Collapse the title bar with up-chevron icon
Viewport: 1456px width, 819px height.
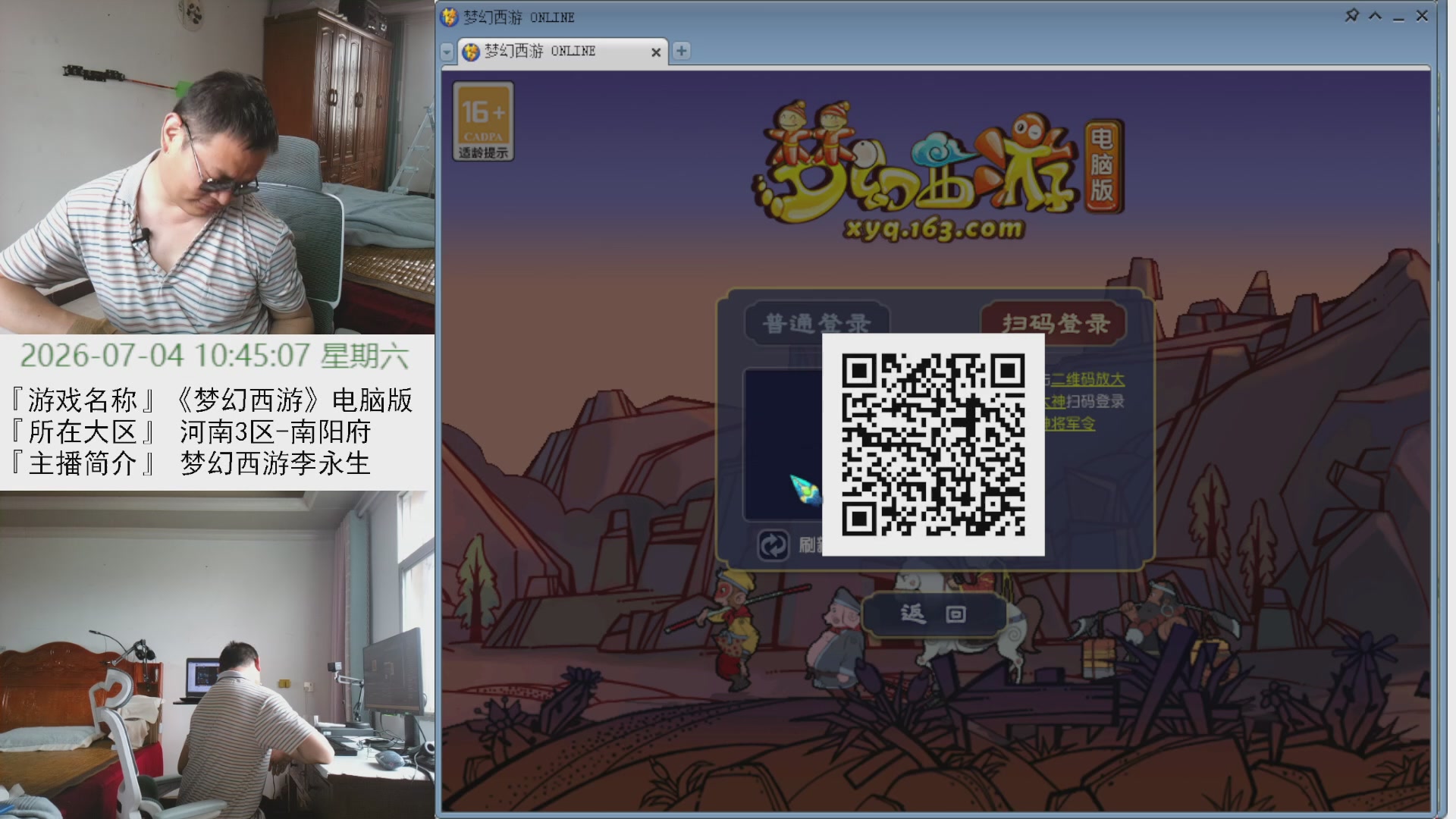pos(1375,15)
